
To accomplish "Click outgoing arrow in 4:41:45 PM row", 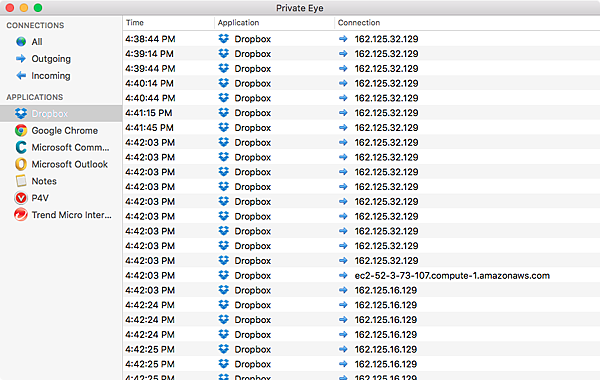I will (x=343, y=127).
